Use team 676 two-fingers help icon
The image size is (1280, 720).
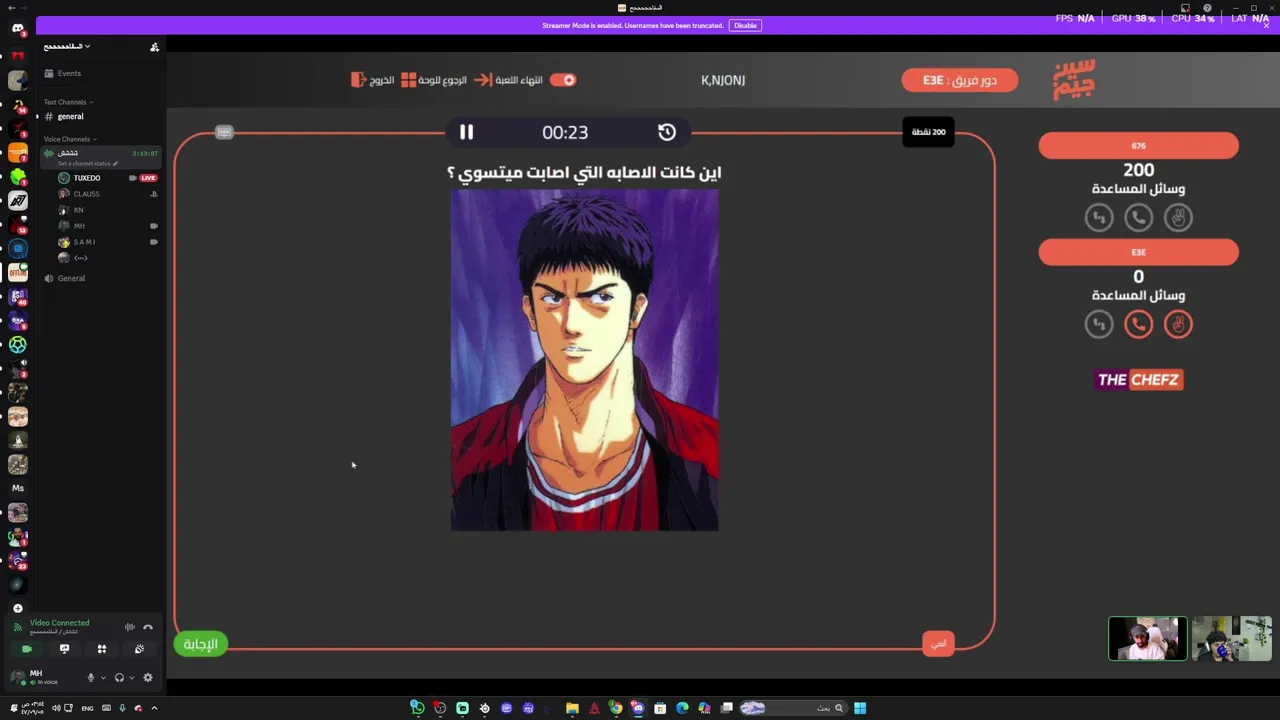tap(1178, 217)
